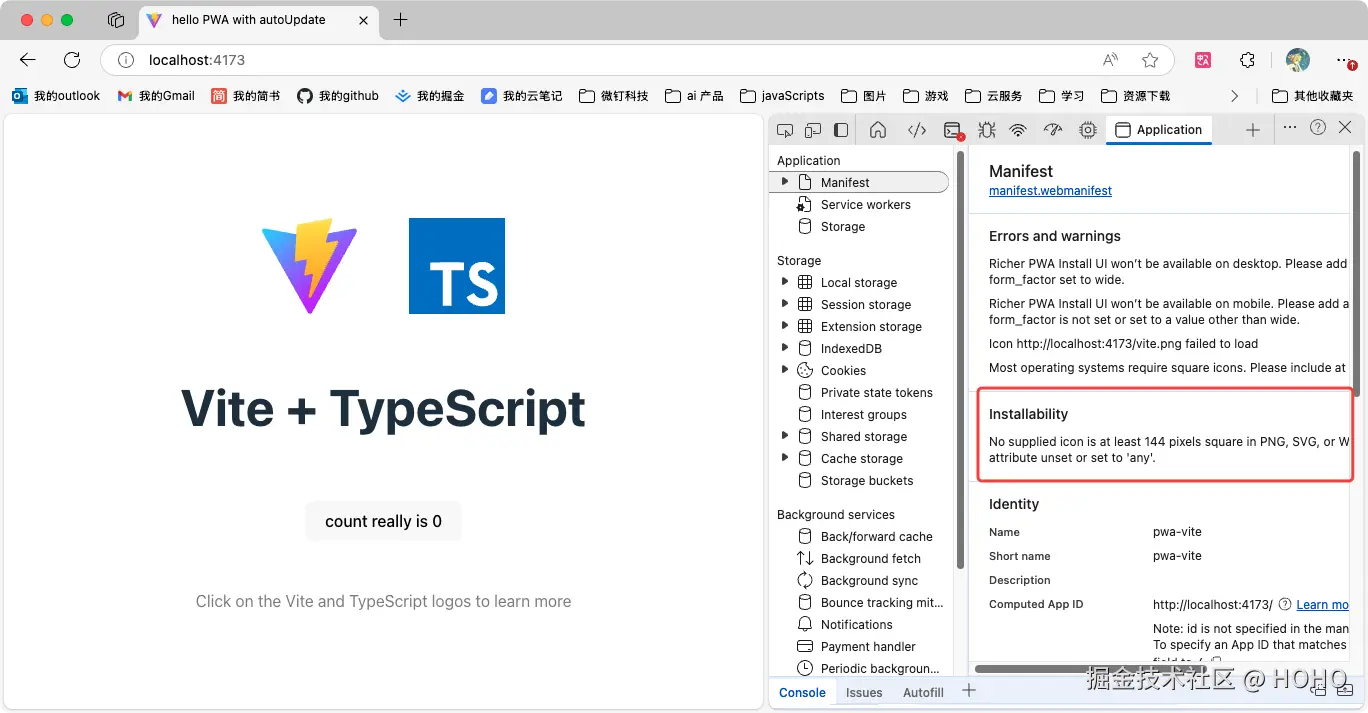Select Background sync
Screen dimensions: 1368x713
[x=869, y=580]
